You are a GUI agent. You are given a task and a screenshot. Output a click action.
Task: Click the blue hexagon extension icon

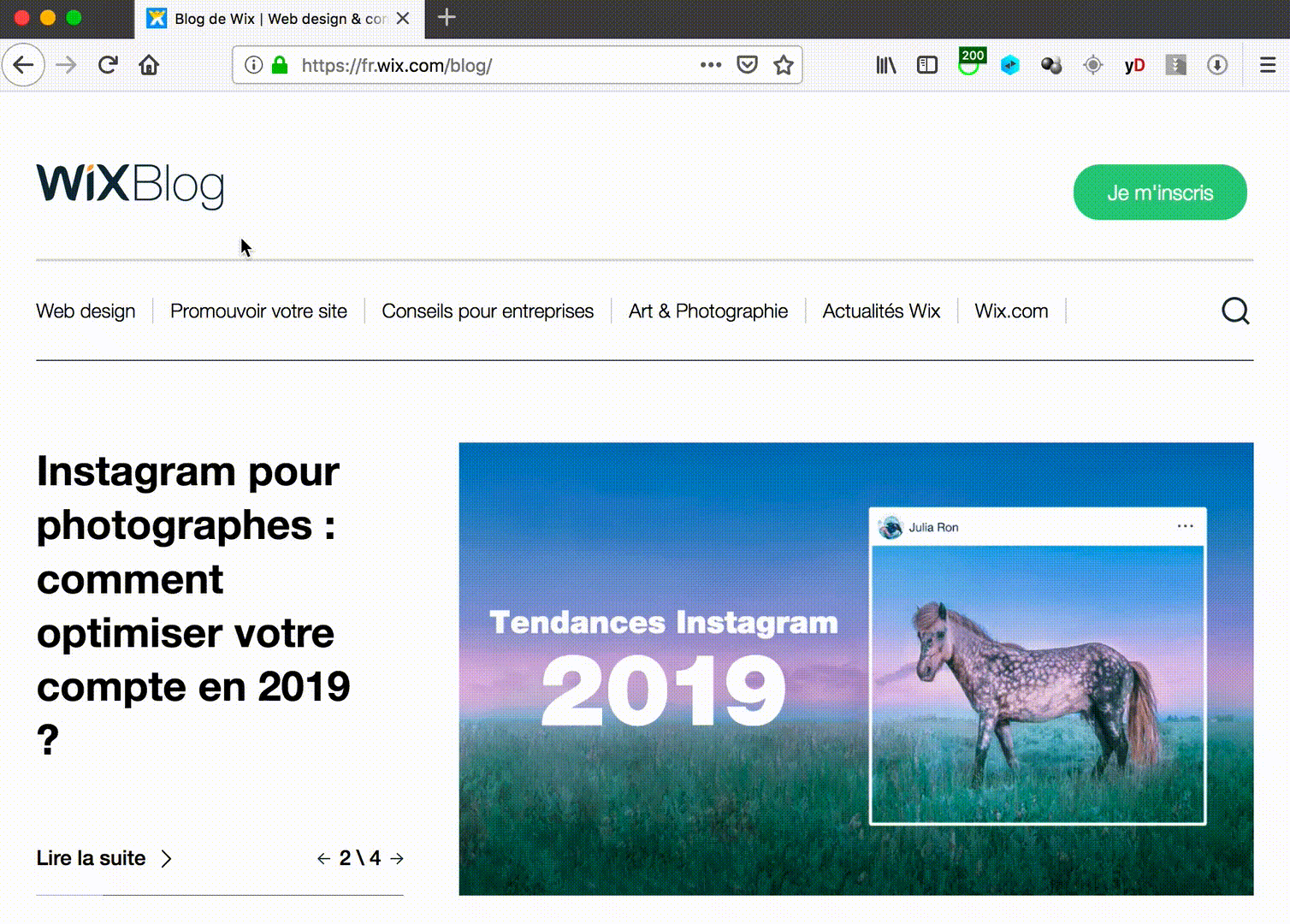[1009, 64]
